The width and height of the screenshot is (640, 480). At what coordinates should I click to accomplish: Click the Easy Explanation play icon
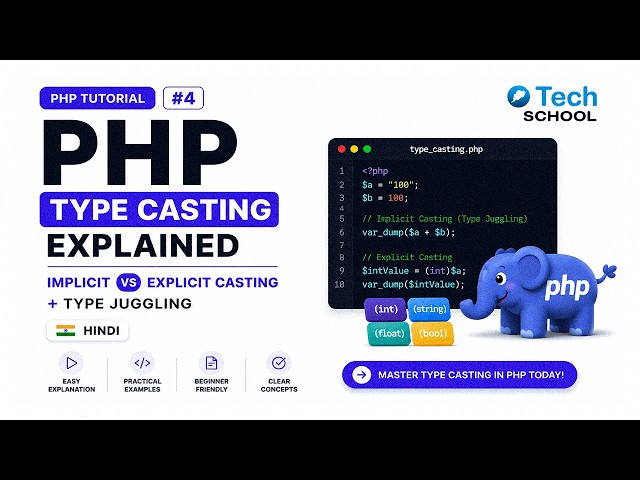(71, 363)
